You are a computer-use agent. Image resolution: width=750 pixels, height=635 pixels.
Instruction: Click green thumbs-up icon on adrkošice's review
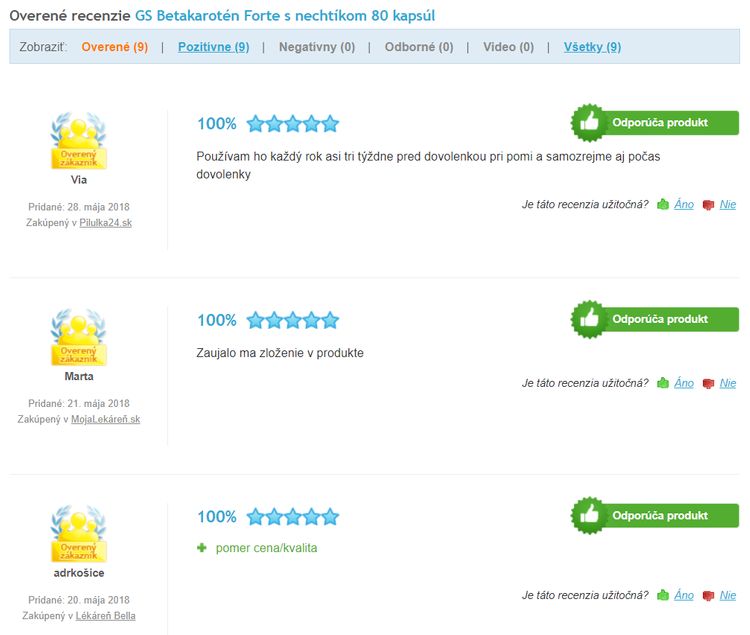coord(663,596)
